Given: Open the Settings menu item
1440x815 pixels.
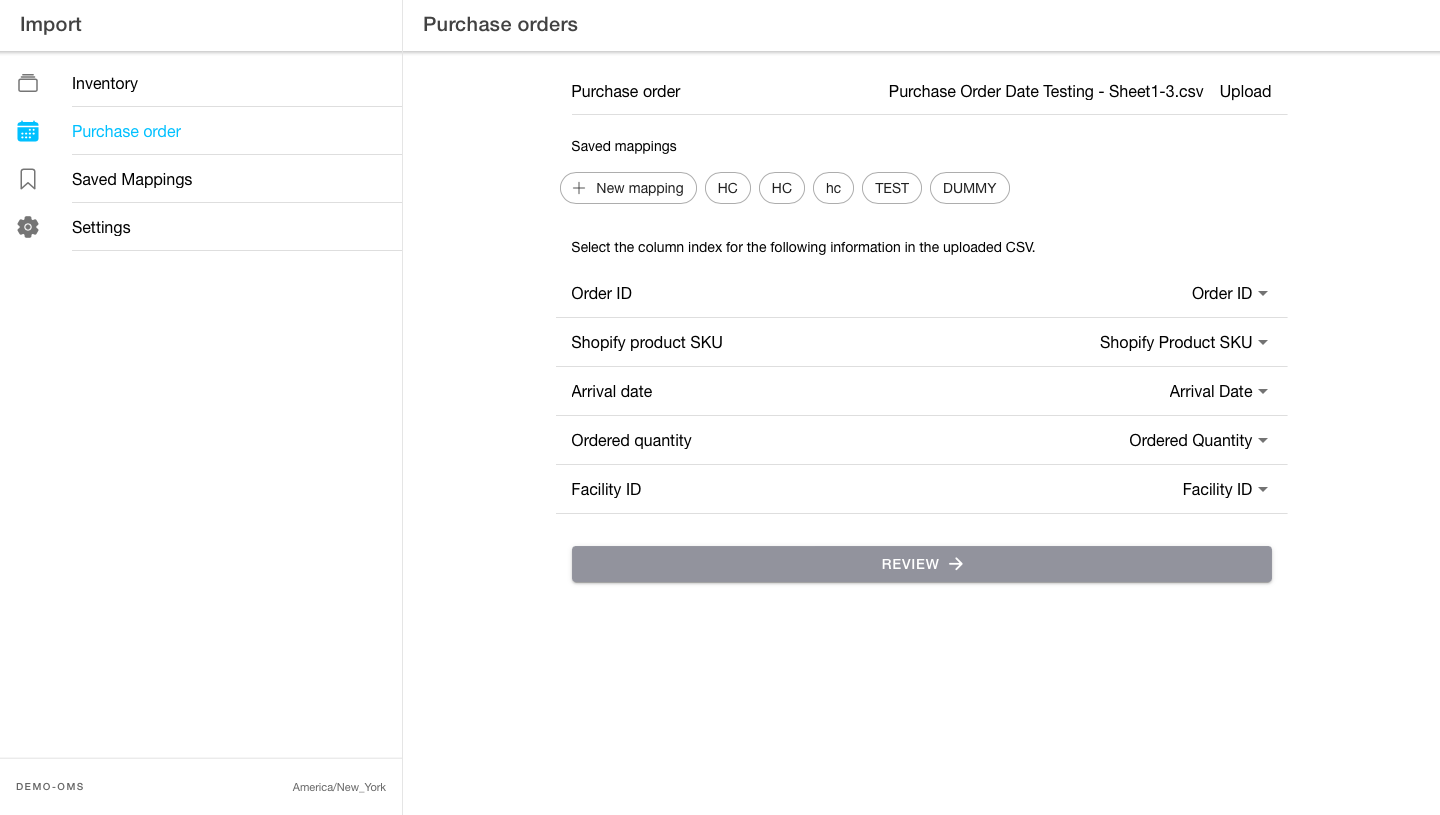Looking at the screenshot, I should pyautogui.click(x=101, y=227).
